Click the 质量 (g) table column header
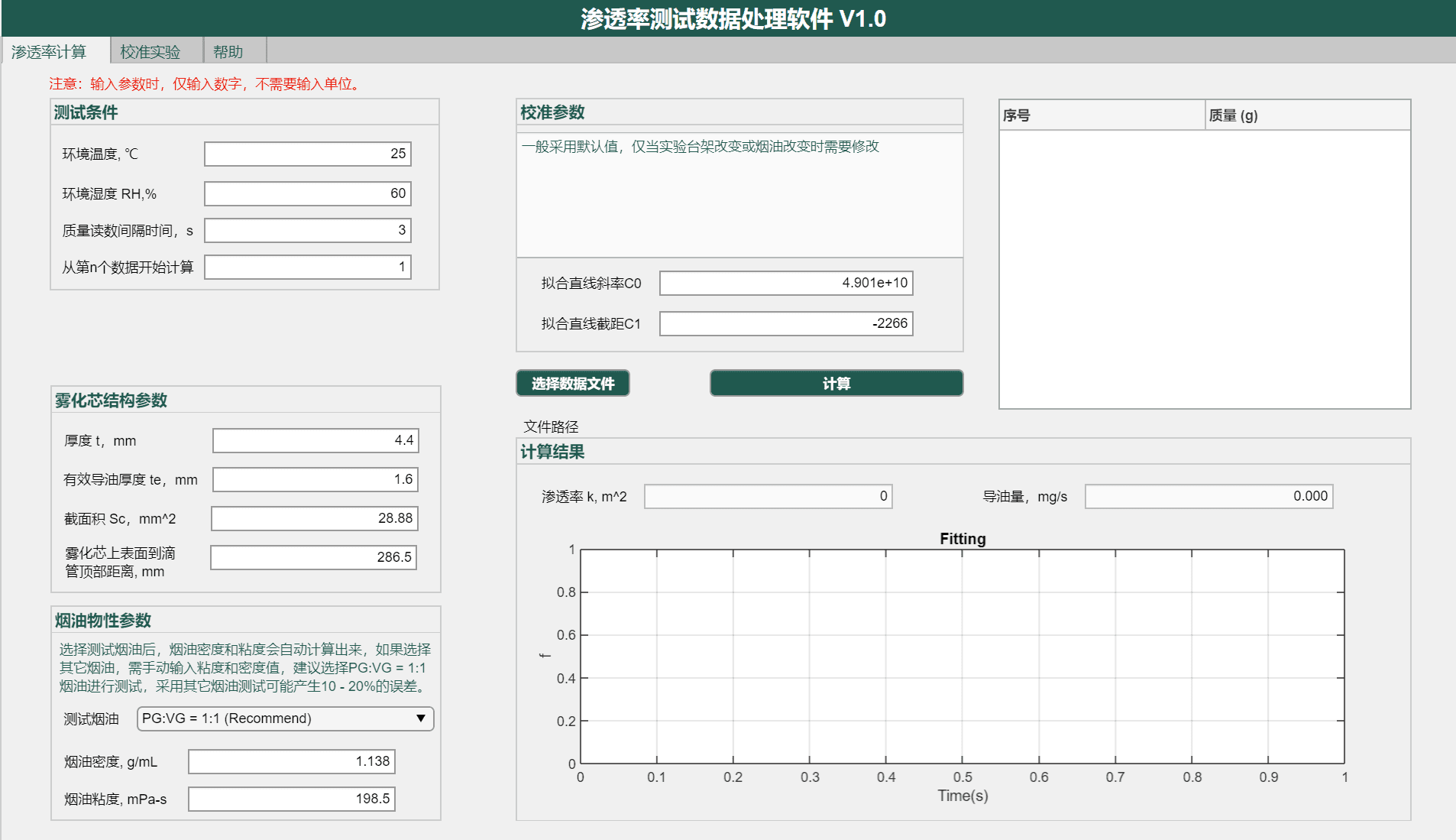 (x=1308, y=115)
